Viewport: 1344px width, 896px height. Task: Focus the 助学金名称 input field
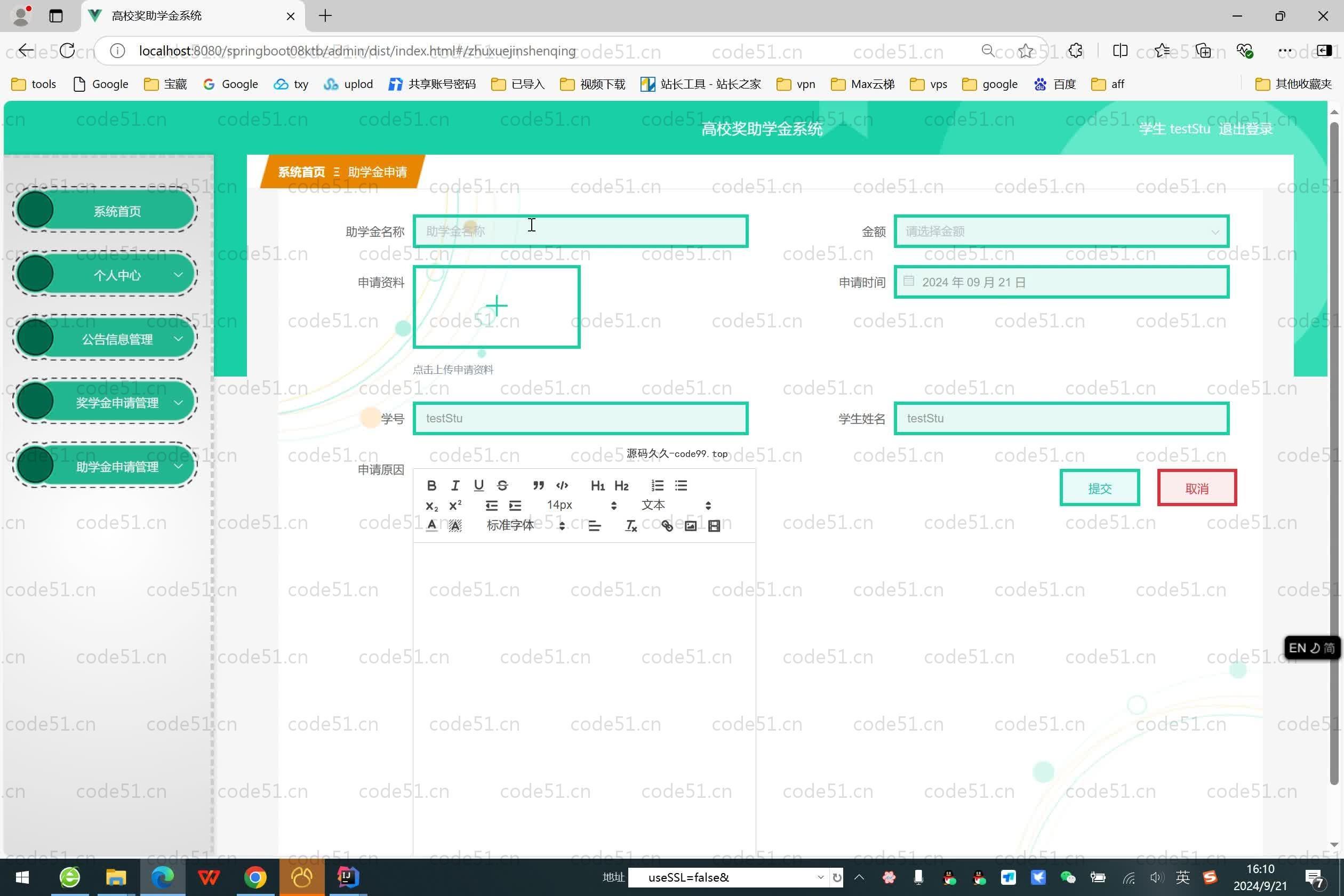(x=581, y=231)
